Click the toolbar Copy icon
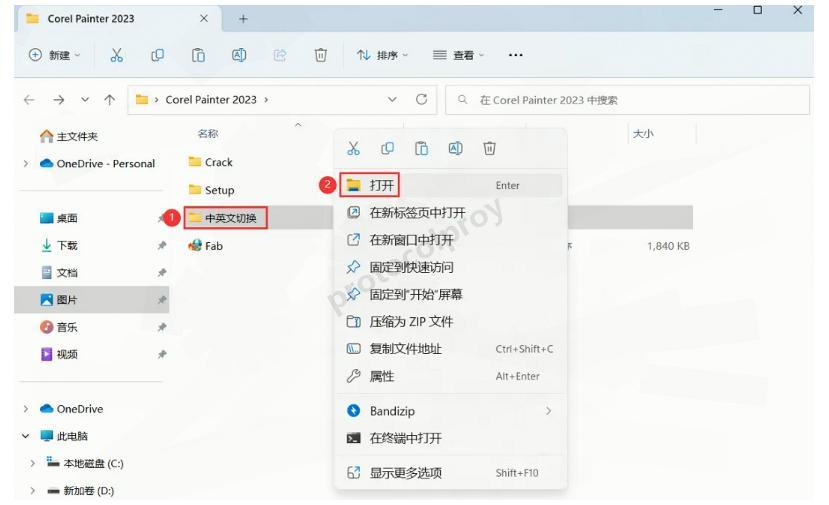 pyautogui.click(x=157, y=55)
